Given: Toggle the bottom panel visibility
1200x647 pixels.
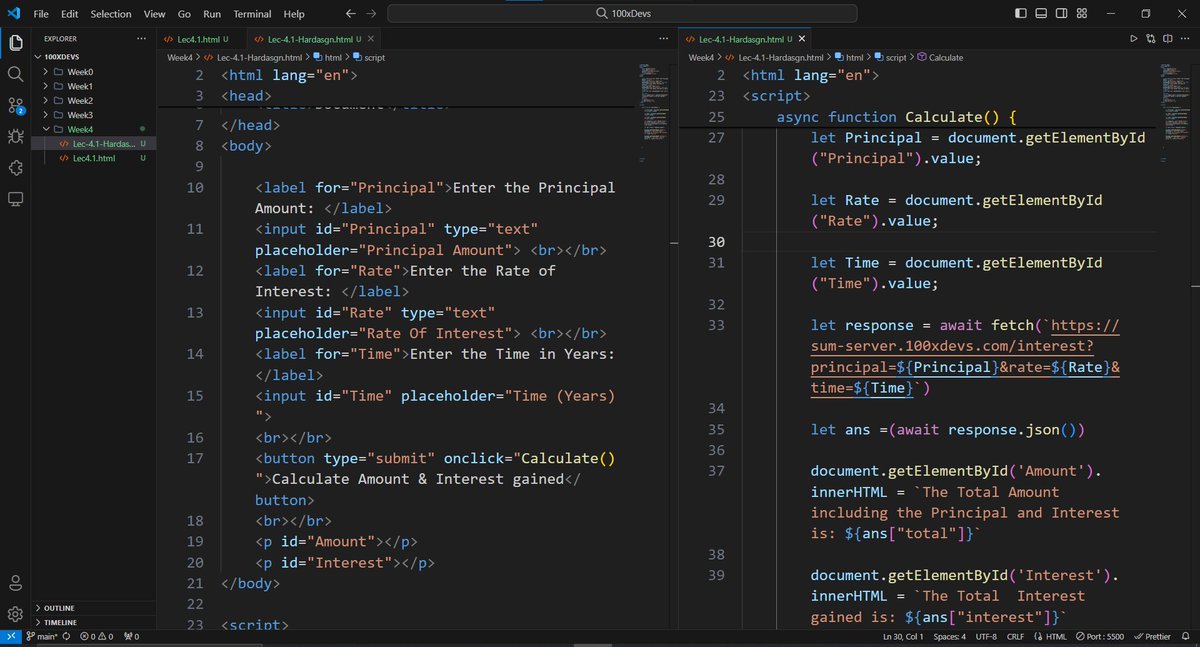Looking at the screenshot, I should 1041,14.
